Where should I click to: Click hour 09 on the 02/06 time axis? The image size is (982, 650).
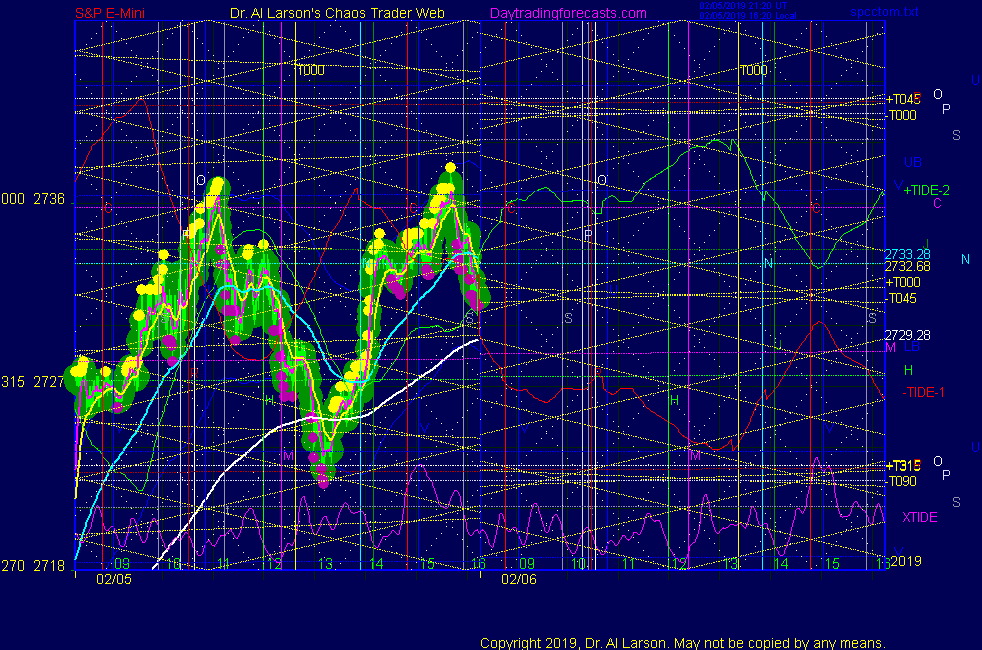[527, 564]
